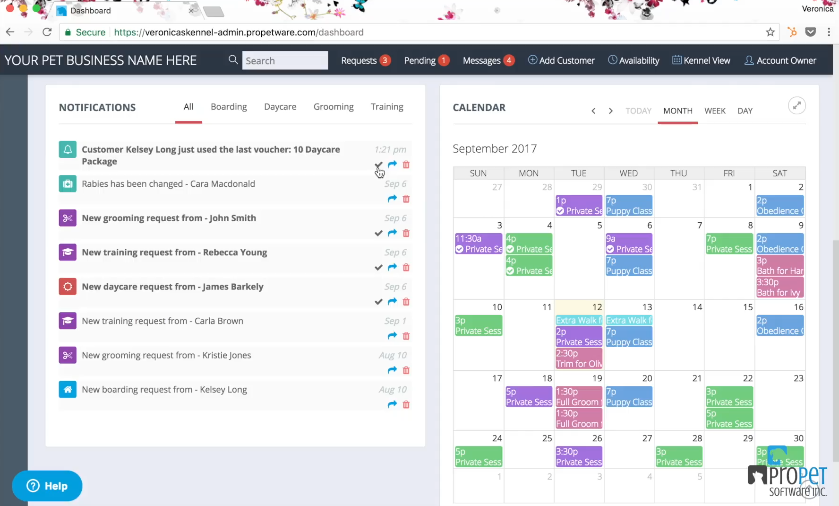Screen dimensions: 839x506
Task: Switch notifications to the Grooming tab
Action: [x=333, y=107]
